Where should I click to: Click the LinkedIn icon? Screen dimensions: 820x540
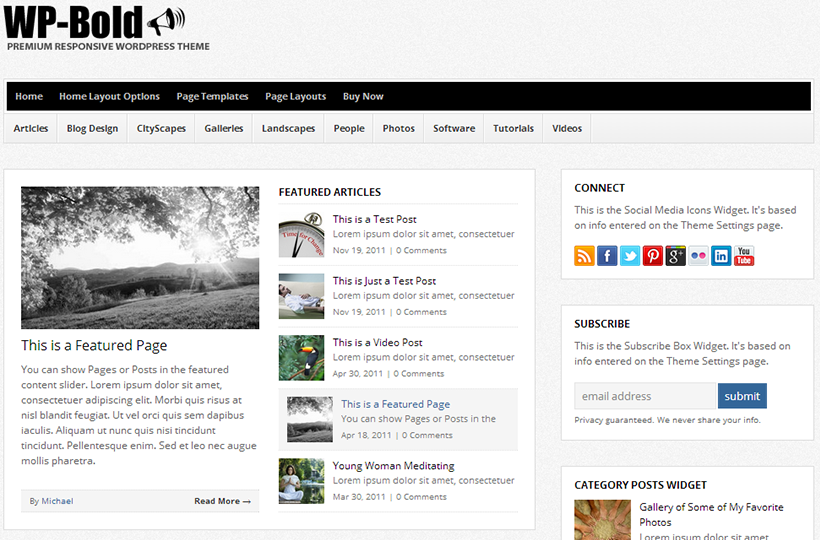point(721,256)
